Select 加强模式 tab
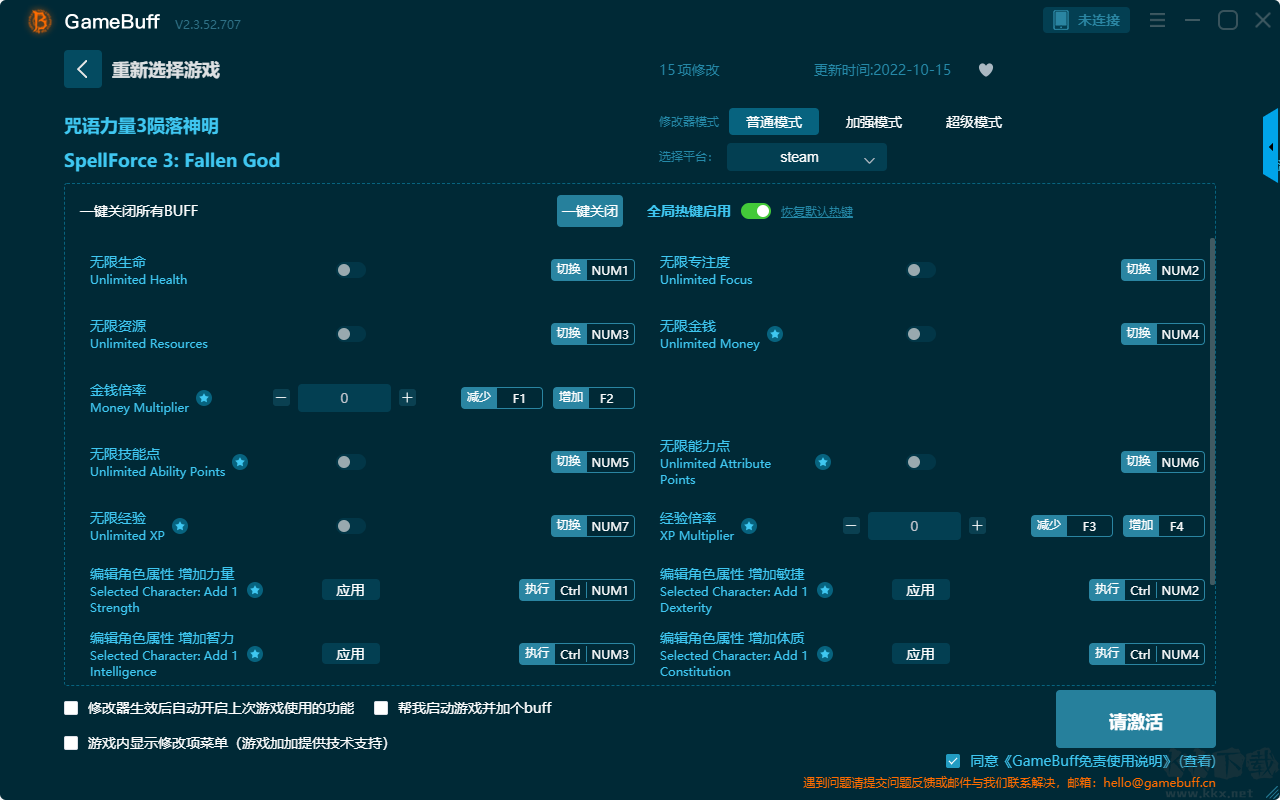 click(874, 122)
